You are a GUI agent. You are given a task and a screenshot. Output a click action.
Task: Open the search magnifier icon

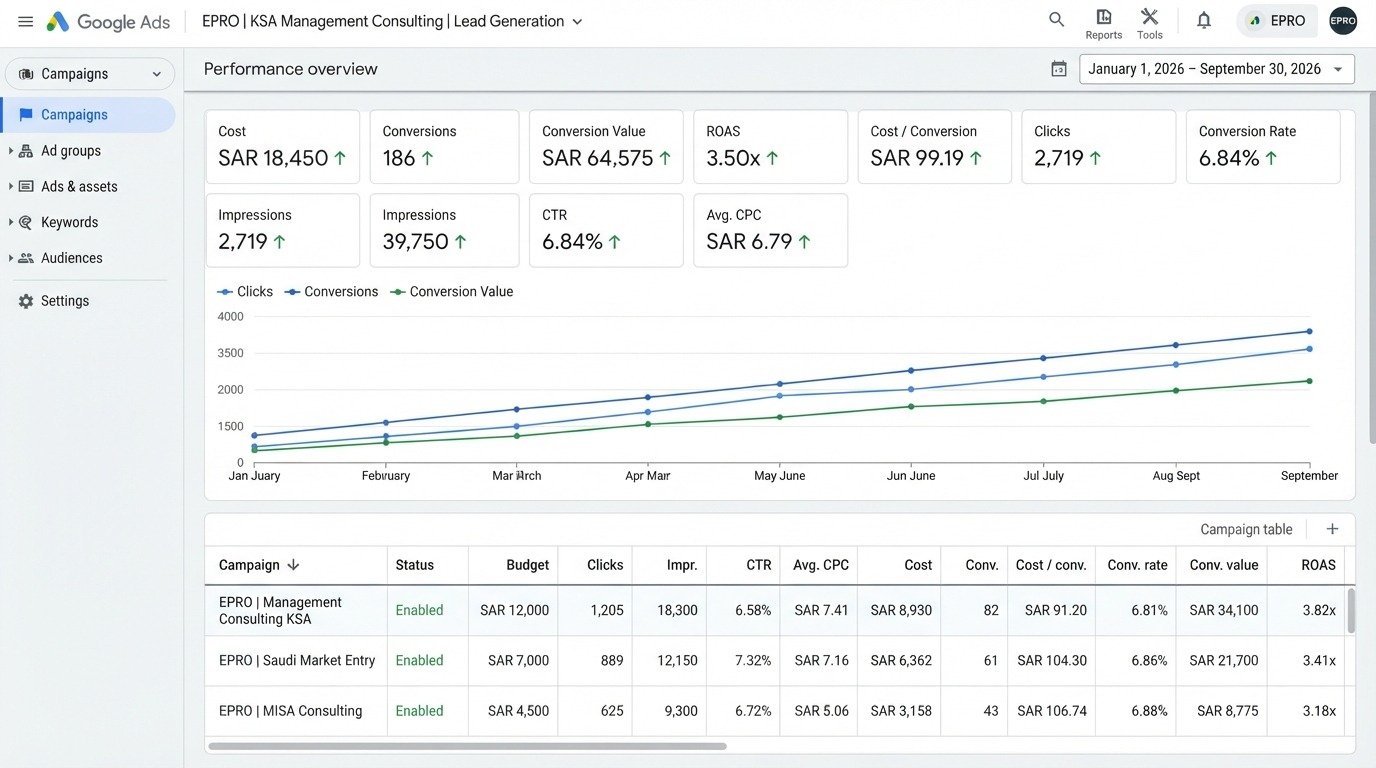1056,19
